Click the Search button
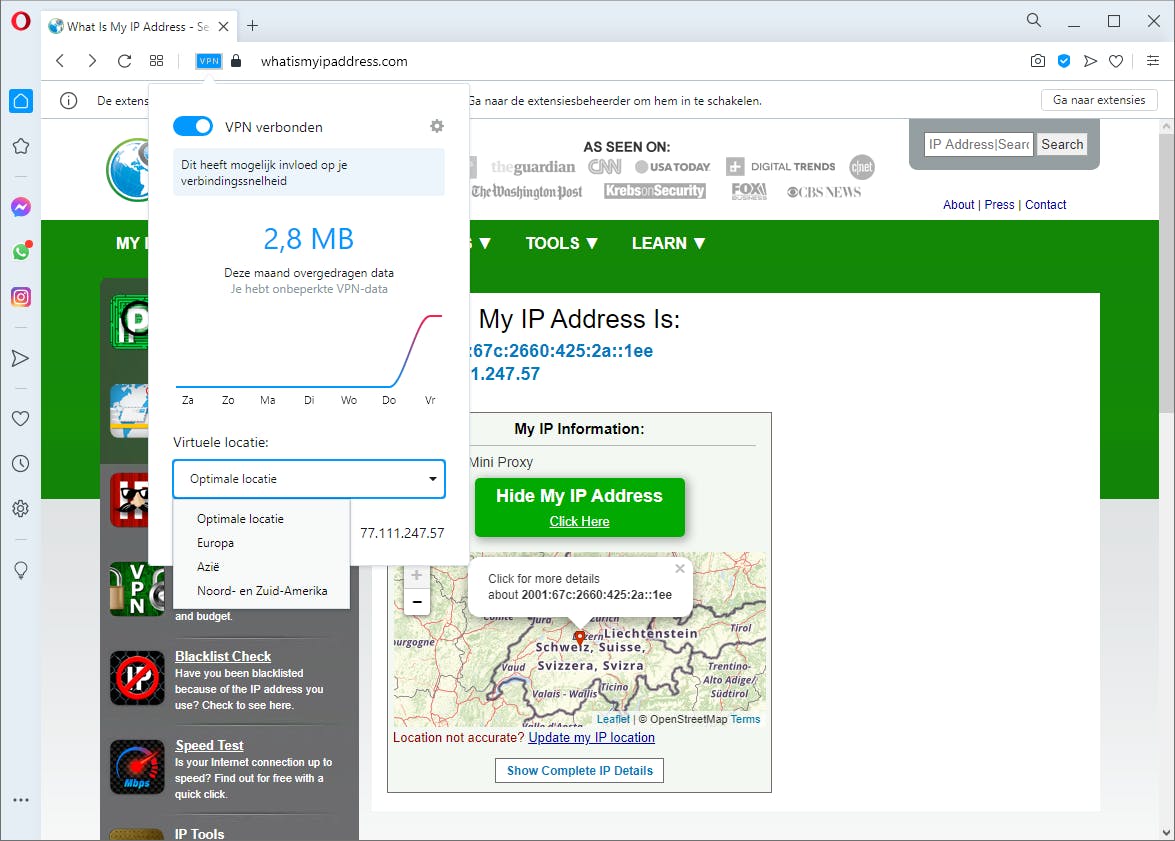1175x841 pixels. click(1062, 144)
